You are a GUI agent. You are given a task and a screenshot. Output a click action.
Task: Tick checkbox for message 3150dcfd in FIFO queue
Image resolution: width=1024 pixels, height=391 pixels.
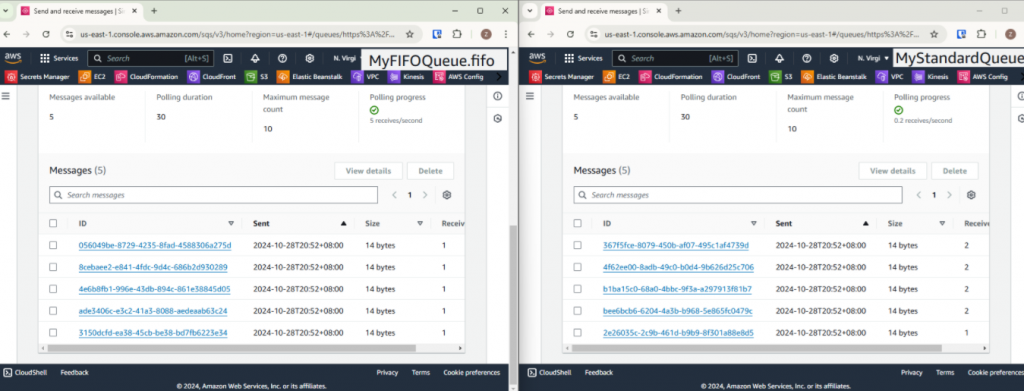click(x=53, y=333)
